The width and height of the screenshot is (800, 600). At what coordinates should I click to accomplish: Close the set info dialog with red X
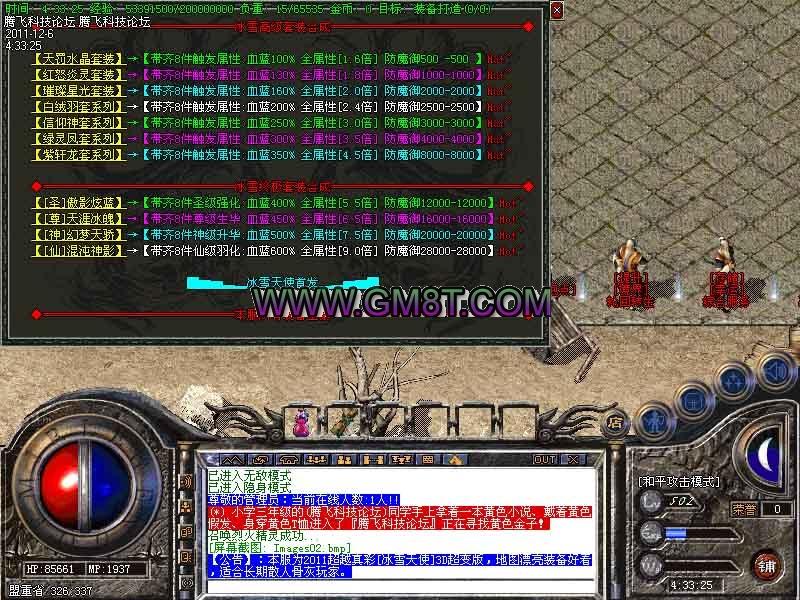(557, 10)
